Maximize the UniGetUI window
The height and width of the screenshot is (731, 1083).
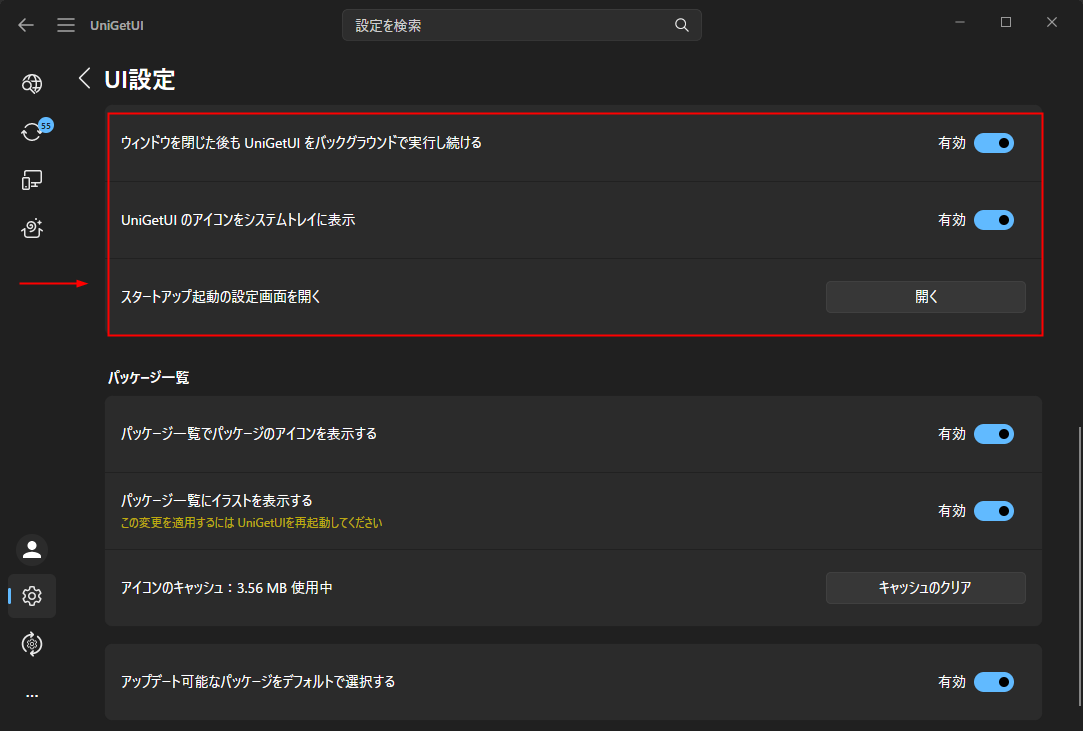click(1006, 22)
